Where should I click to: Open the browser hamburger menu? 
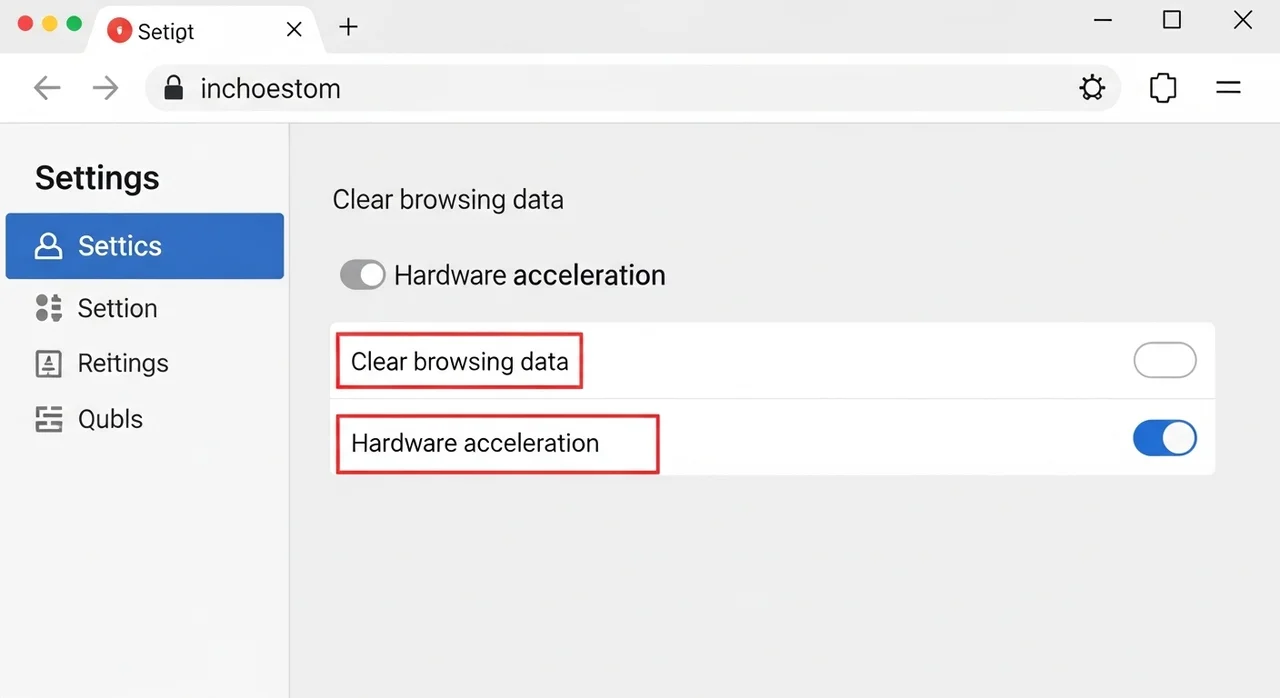pyautogui.click(x=1228, y=88)
